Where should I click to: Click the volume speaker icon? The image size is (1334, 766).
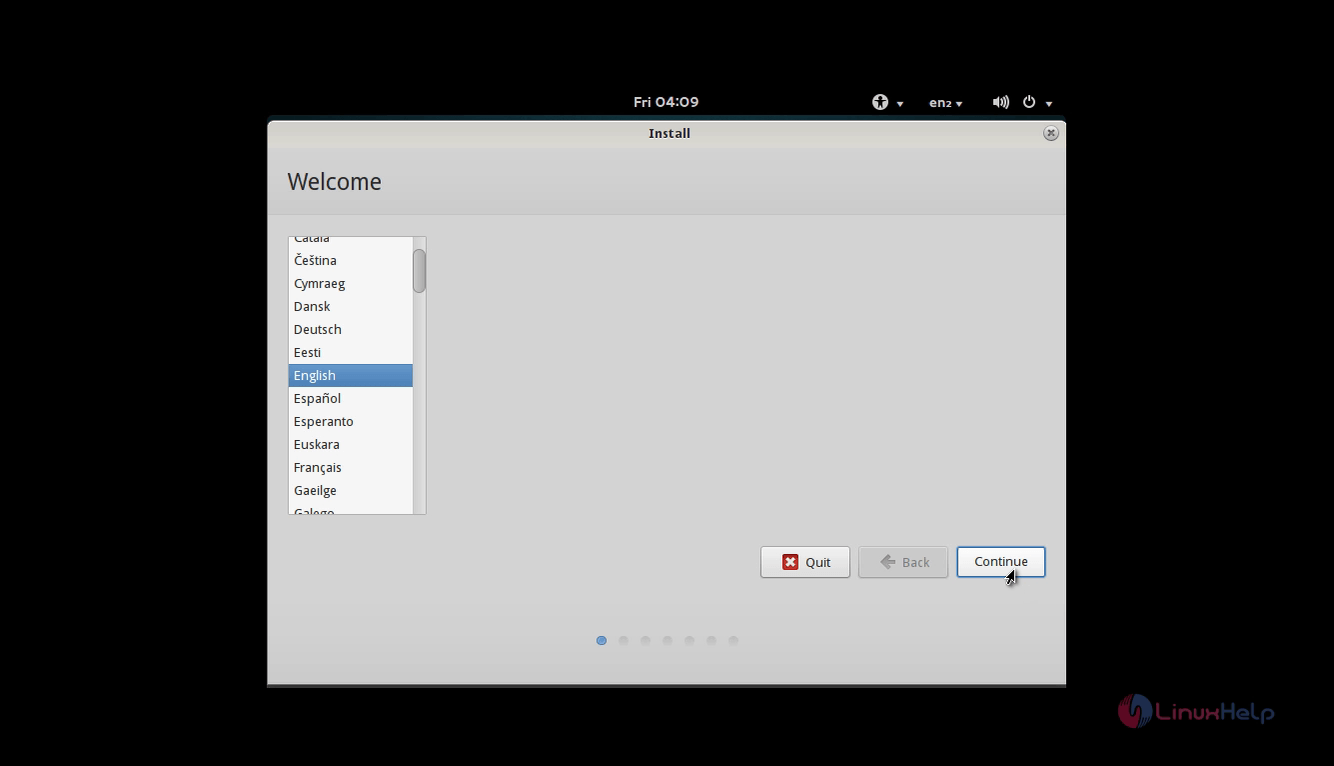pyautogui.click(x=1000, y=102)
